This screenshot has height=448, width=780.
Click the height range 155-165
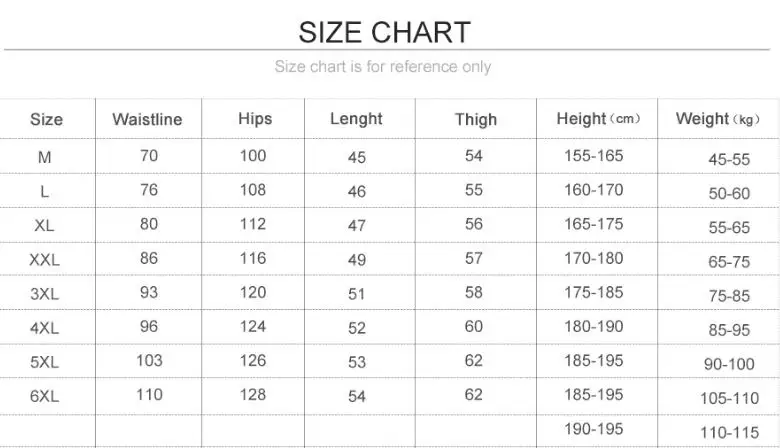[x=593, y=156]
